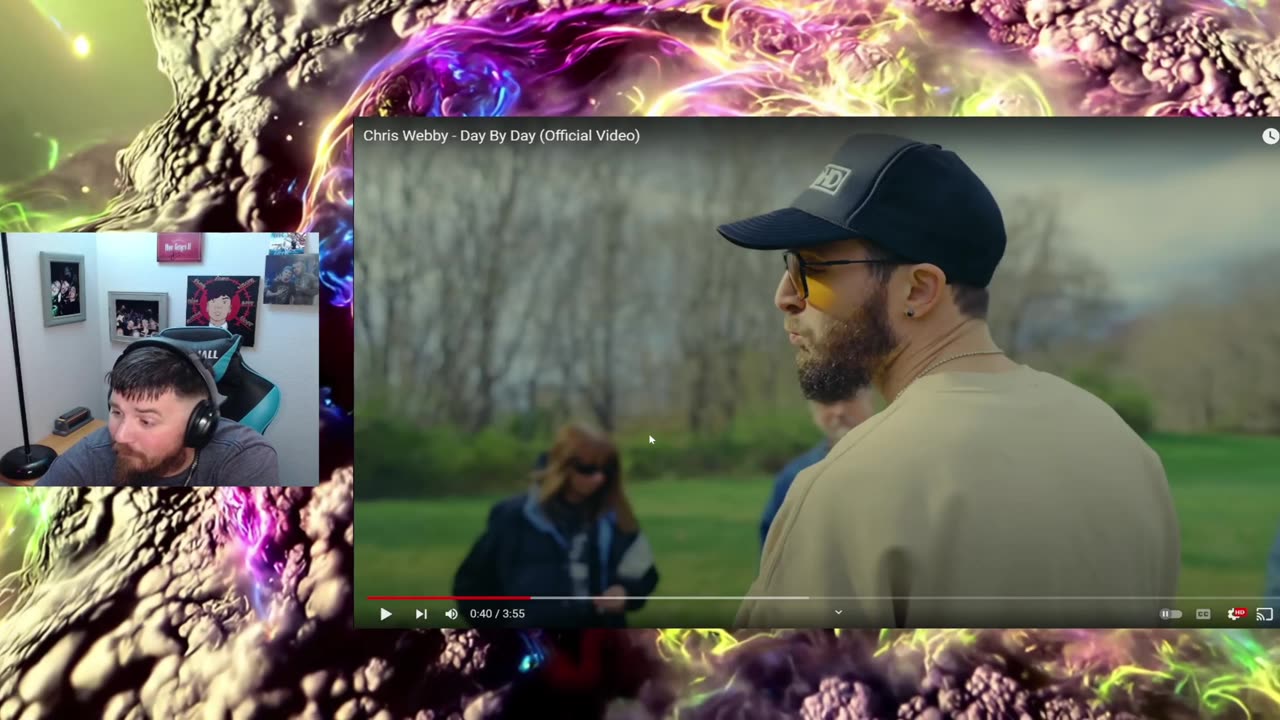1280x720 pixels.
Task: Play the Chris Webby video
Action: tap(385, 614)
